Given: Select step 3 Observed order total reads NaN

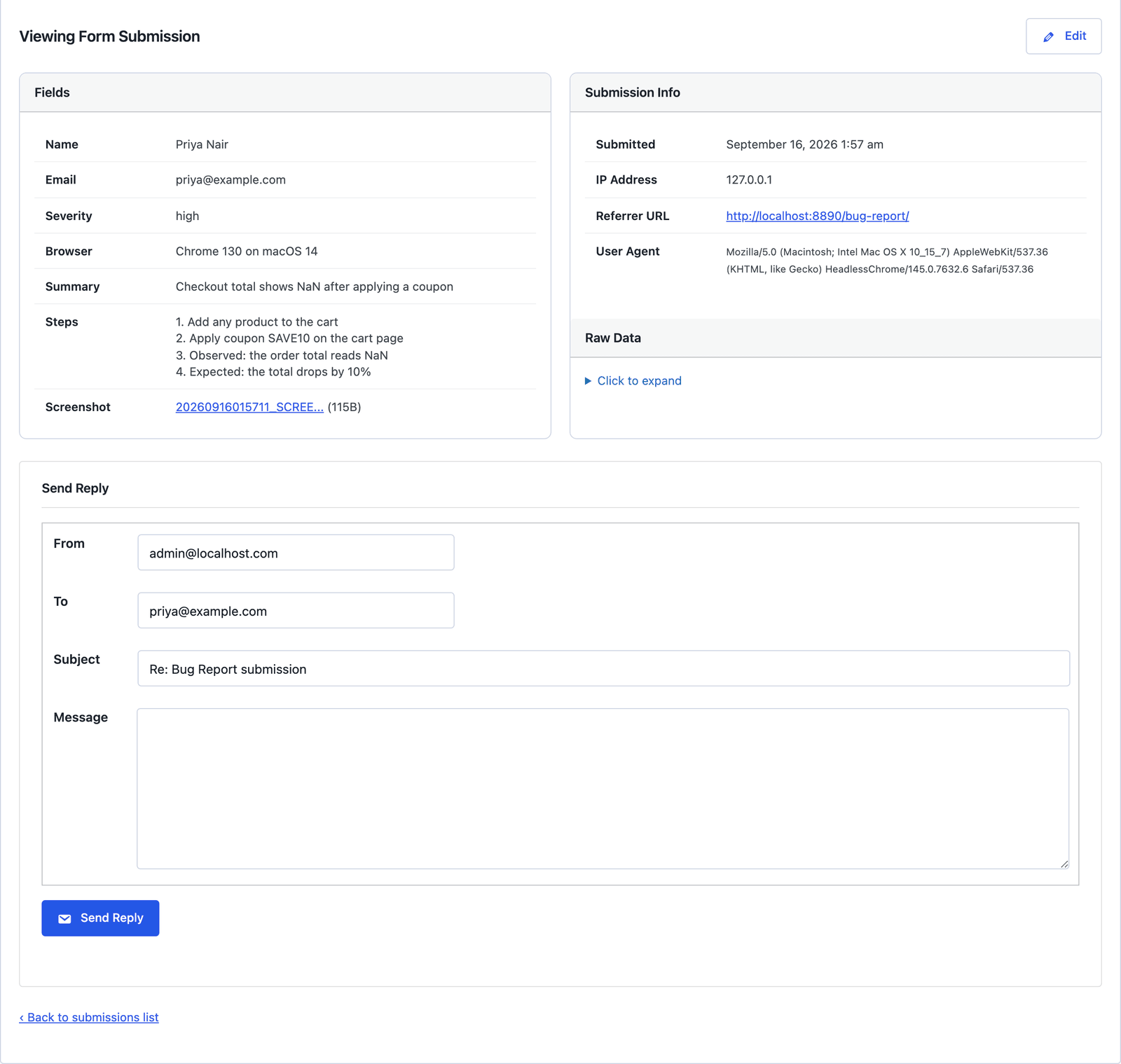Looking at the screenshot, I should (282, 355).
